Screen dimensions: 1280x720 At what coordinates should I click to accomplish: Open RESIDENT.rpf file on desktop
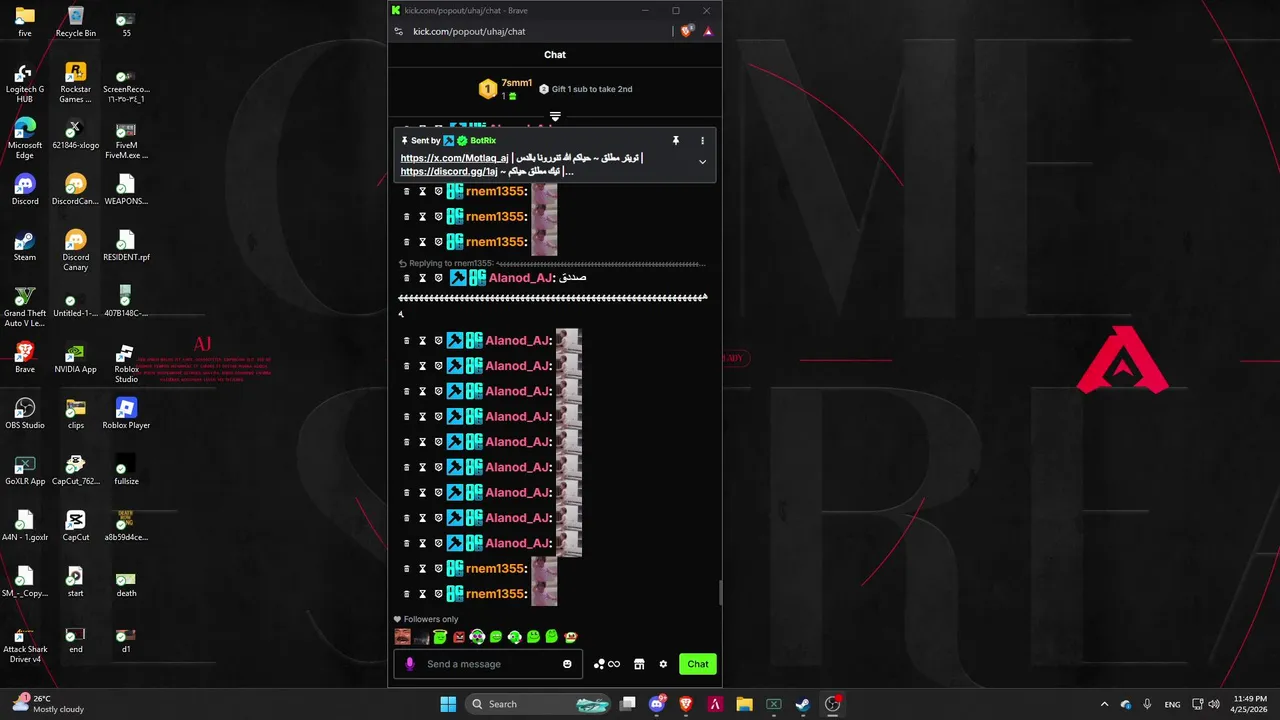coord(126,245)
